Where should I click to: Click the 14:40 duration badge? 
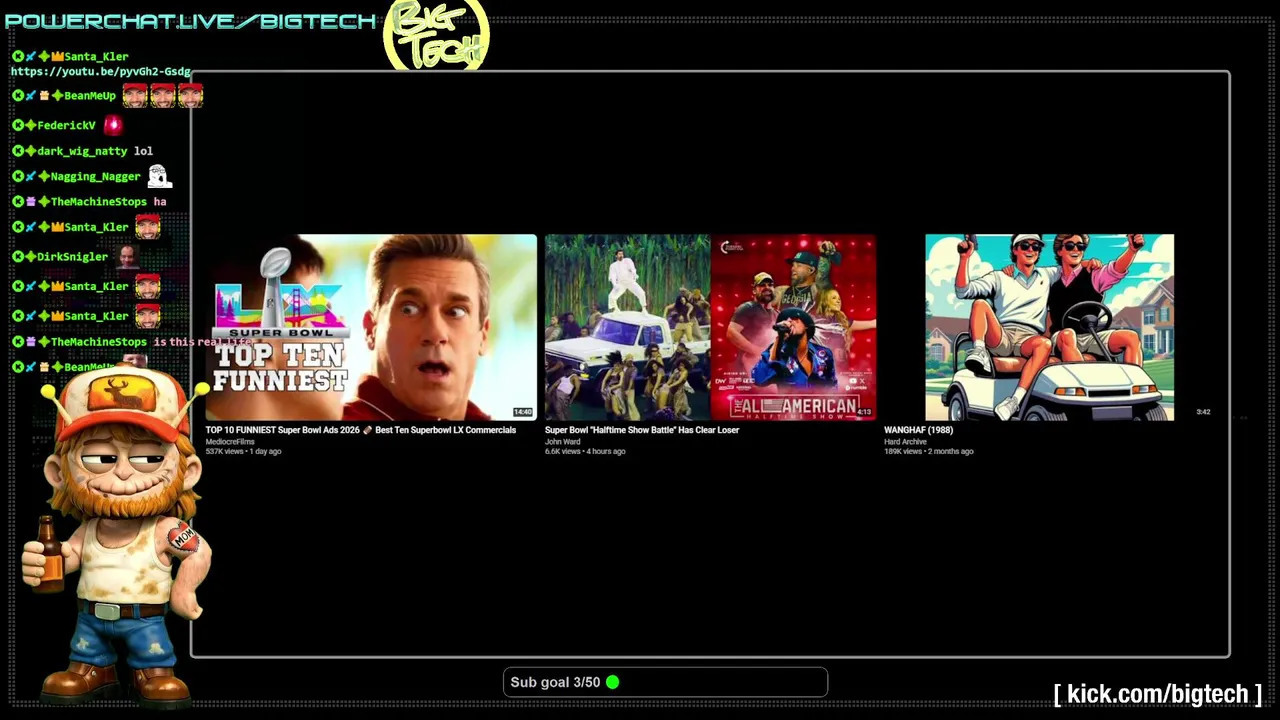coord(522,412)
